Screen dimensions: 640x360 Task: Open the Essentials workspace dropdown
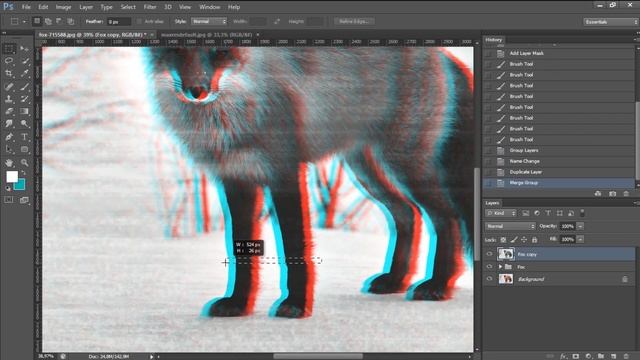click(610, 22)
